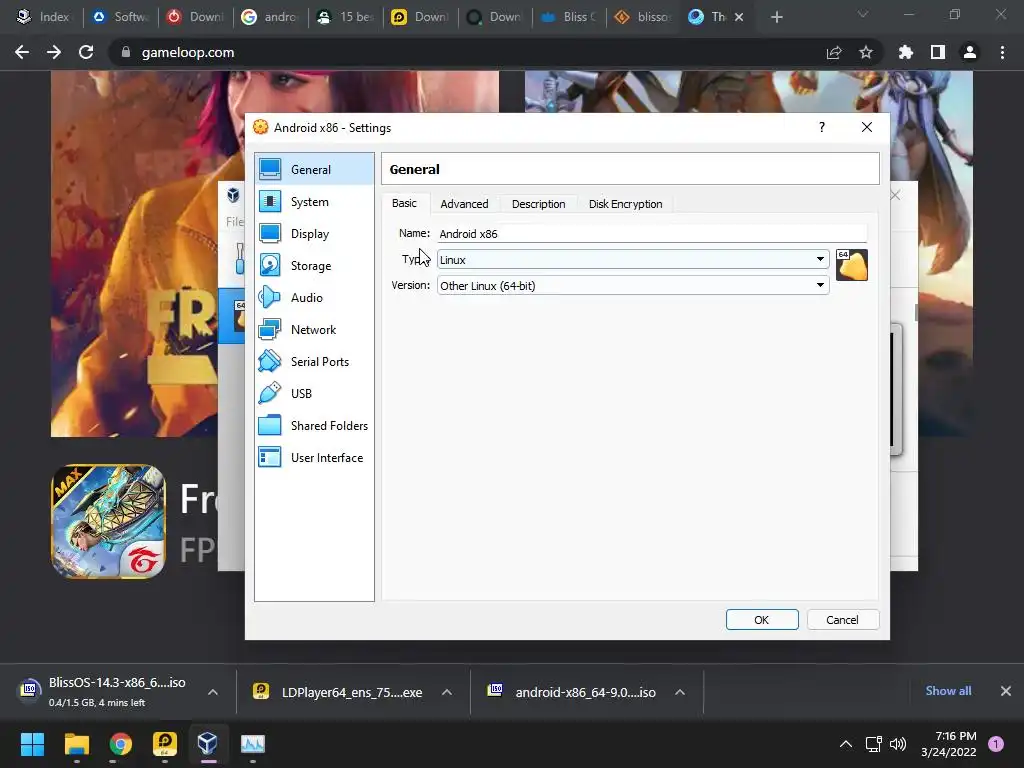Confirm settings with the OK button
The width and height of the screenshot is (1024, 768).
click(762, 620)
